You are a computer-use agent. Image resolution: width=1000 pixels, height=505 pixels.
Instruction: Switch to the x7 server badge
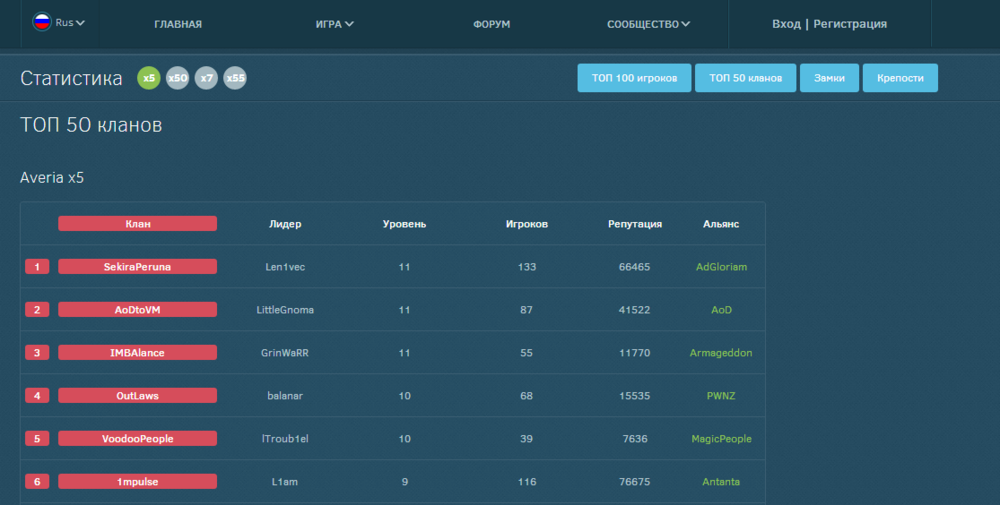pos(206,78)
